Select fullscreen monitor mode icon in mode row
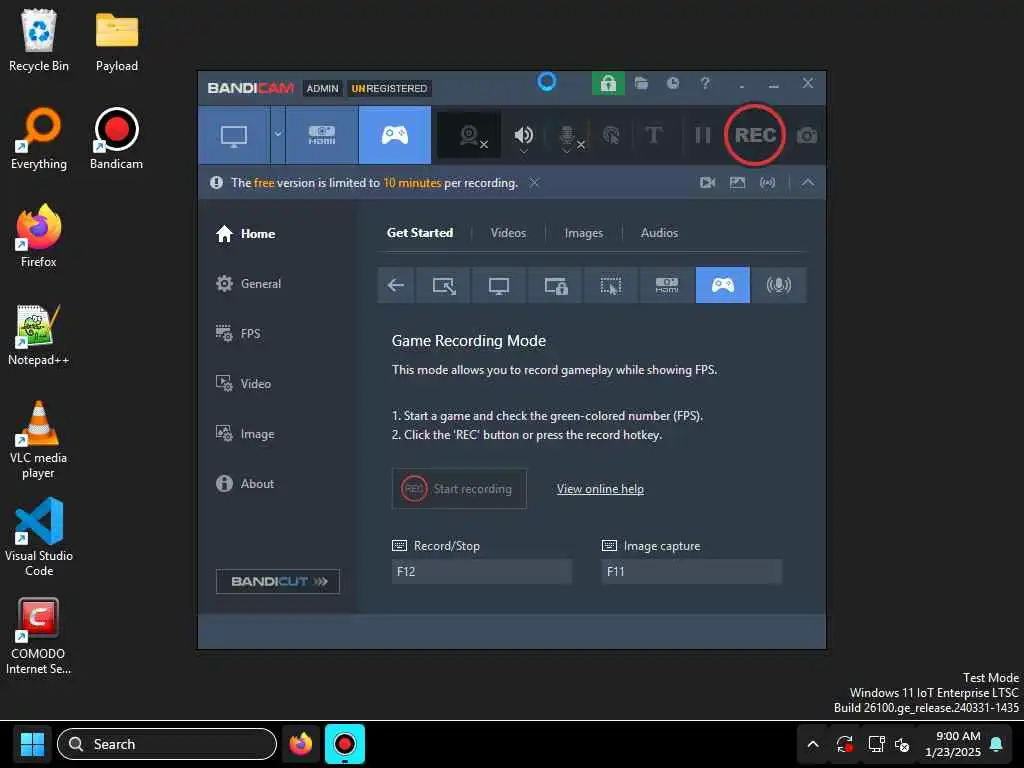This screenshot has height=768, width=1024. coord(499,285)
